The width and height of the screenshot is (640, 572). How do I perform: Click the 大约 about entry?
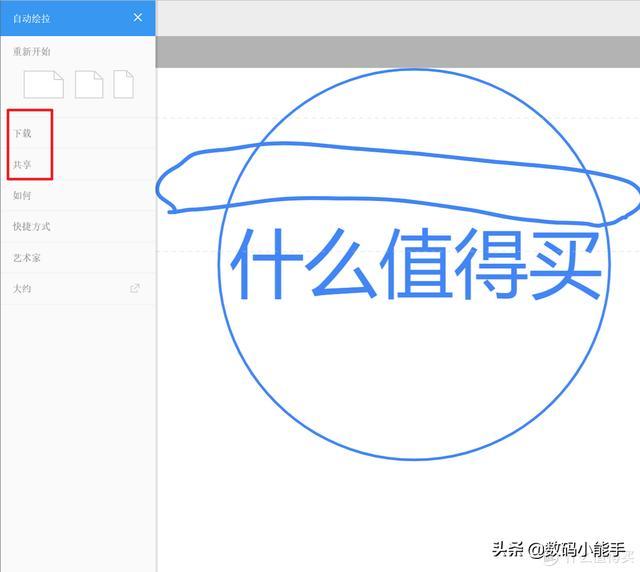tap(23, 289)
